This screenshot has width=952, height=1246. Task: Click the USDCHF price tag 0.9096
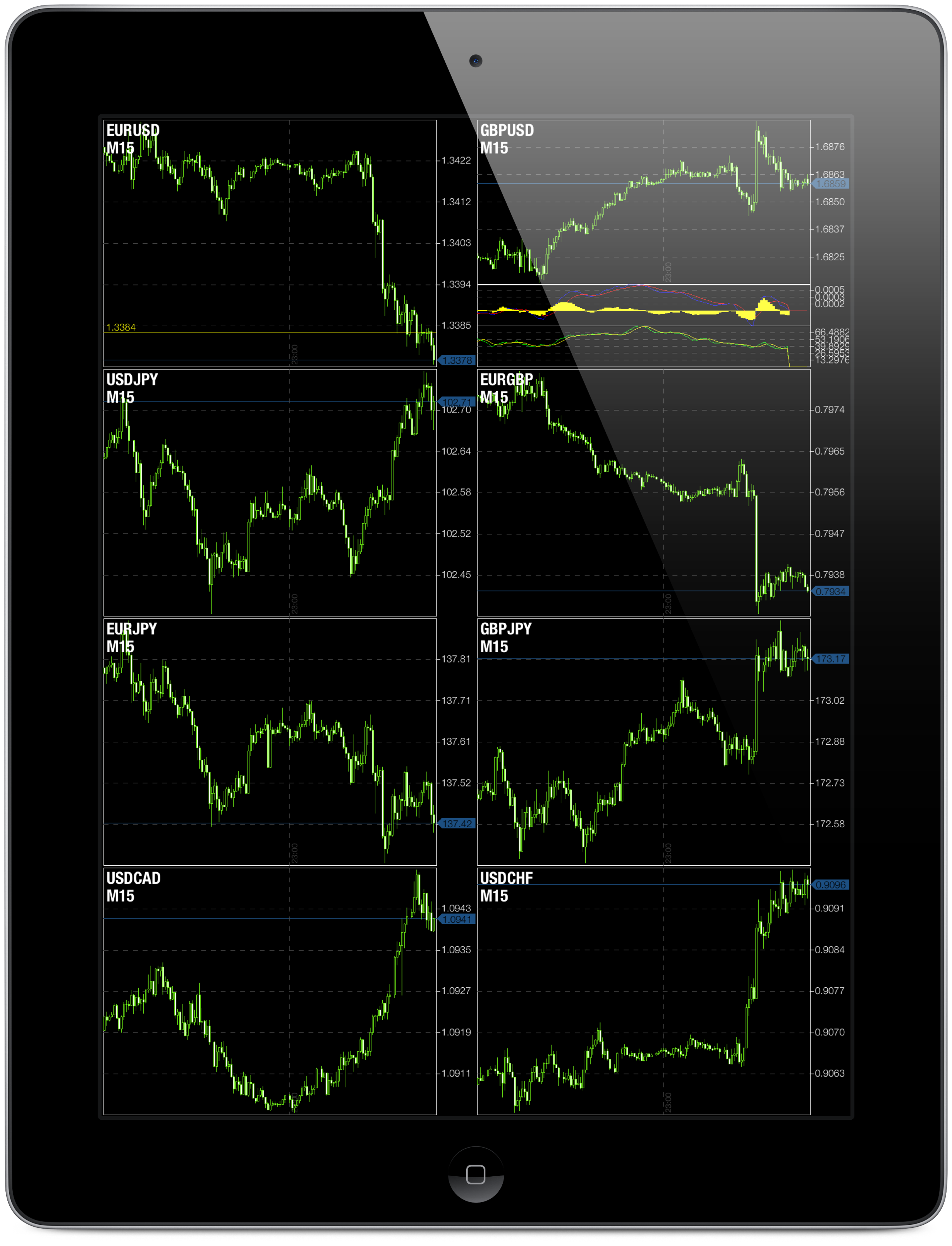[831, 885]
